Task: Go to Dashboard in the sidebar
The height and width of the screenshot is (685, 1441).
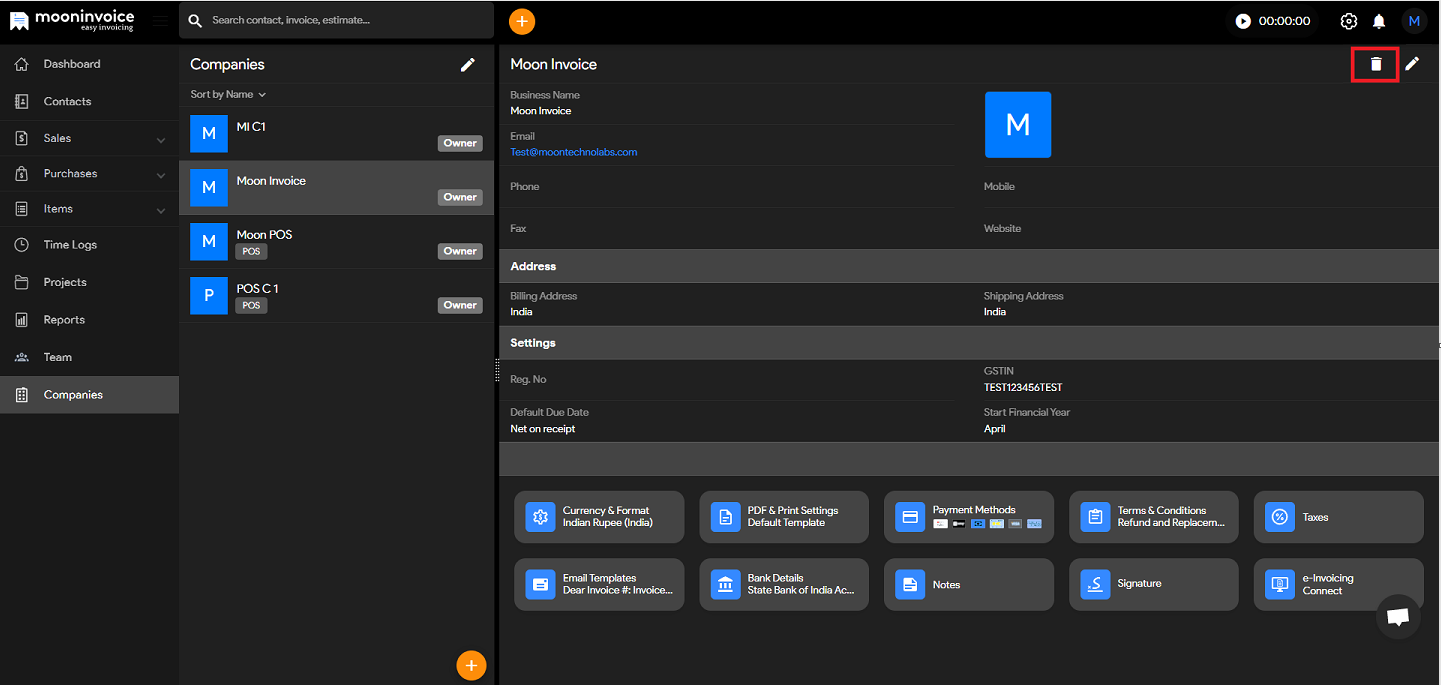Action: point(72,64)
